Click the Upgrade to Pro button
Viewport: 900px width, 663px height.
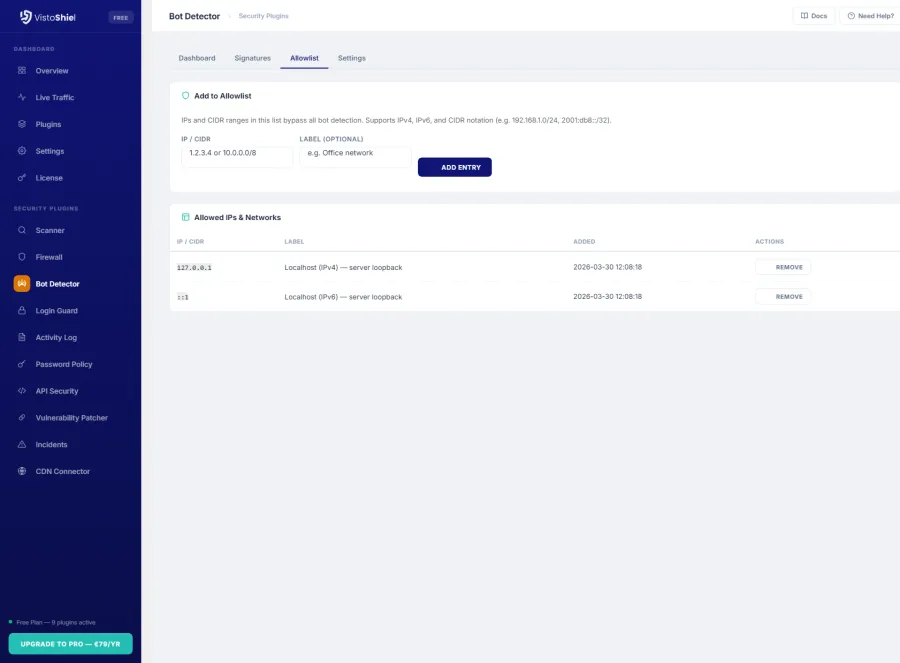pos(70,643)
